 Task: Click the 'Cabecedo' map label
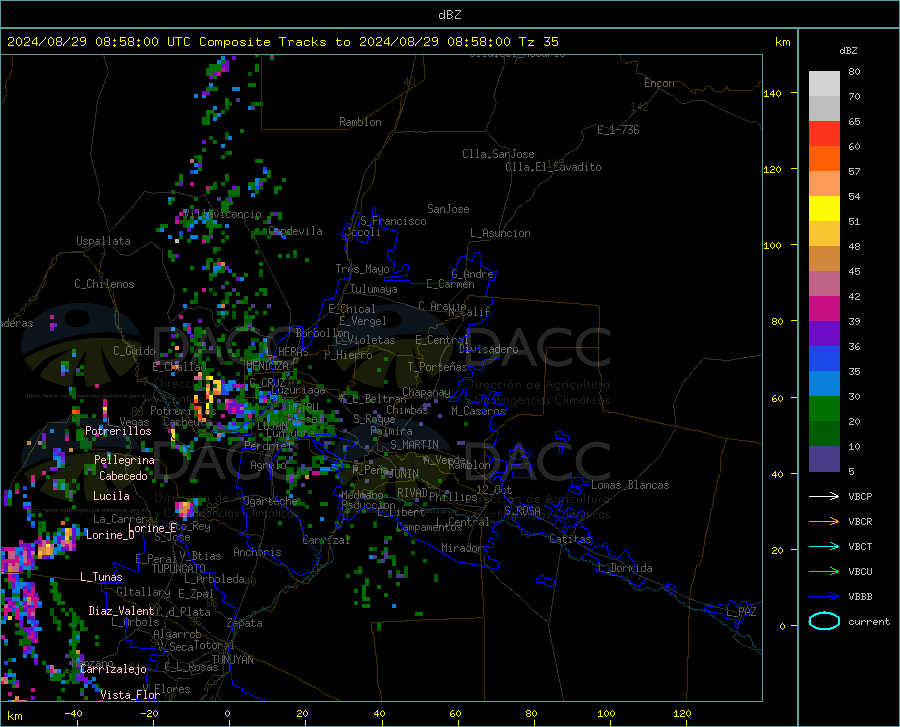[123, 476]
